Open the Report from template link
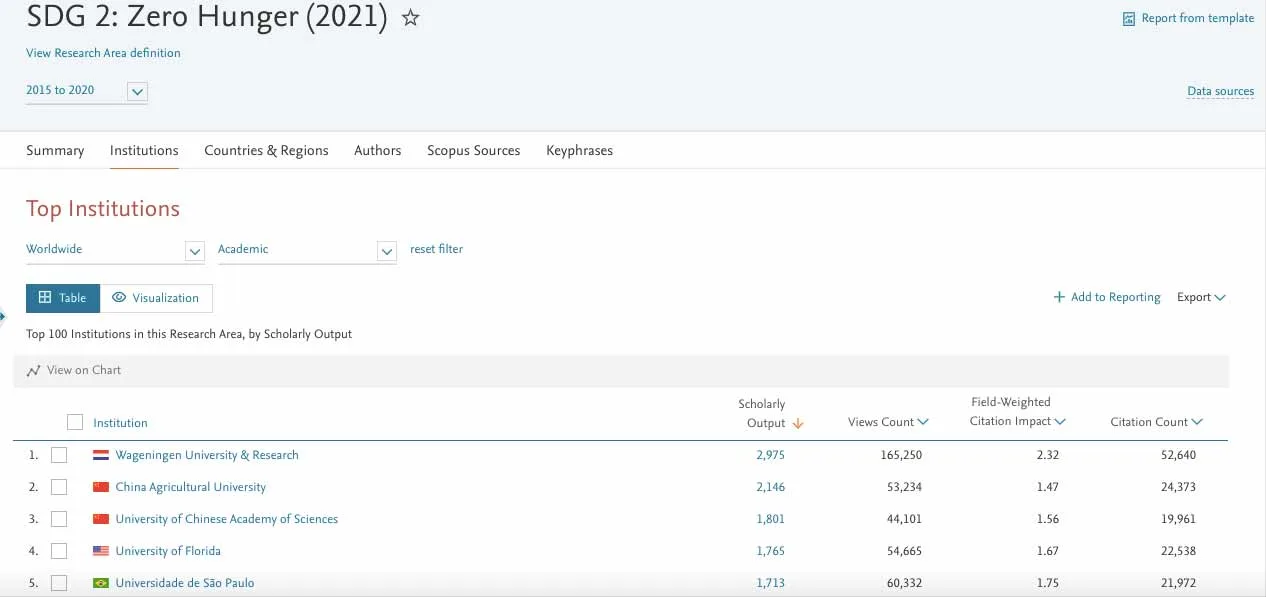This screenshot has height=597, width=1266. pyautogui.click(x=1197, y=18)
